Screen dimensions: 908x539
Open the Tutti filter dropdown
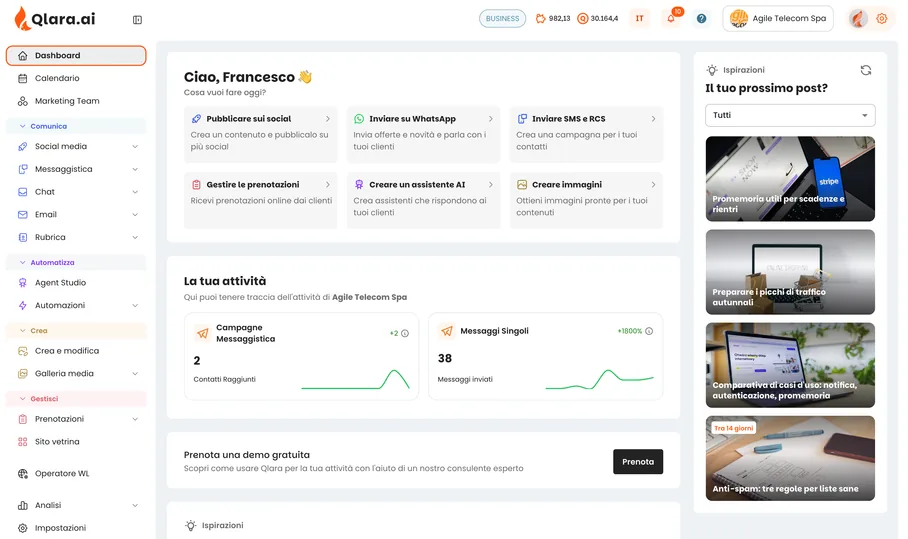tap(790, 115)
